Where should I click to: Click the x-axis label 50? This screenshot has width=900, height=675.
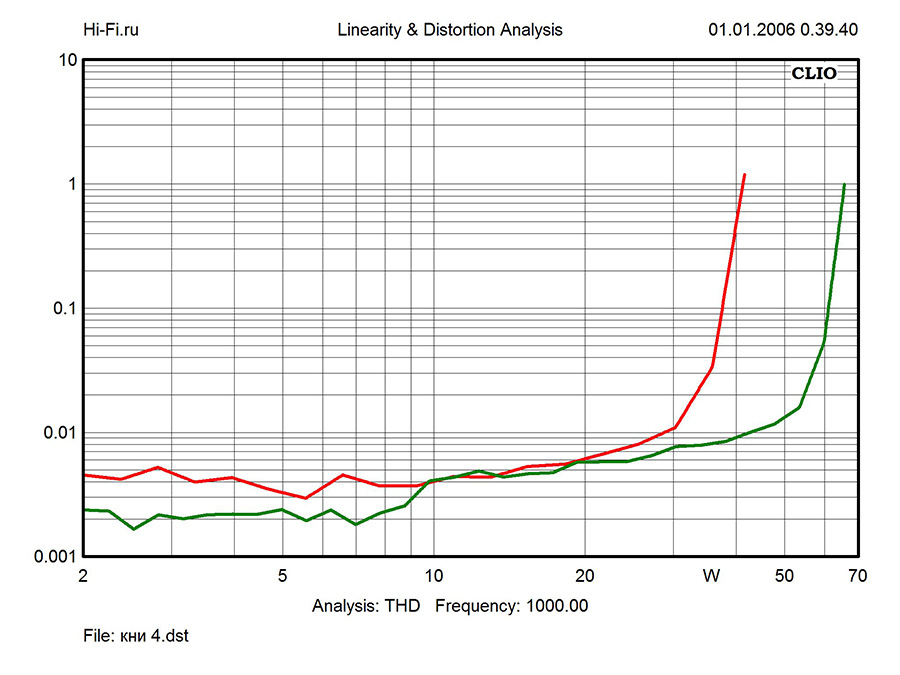784,576
